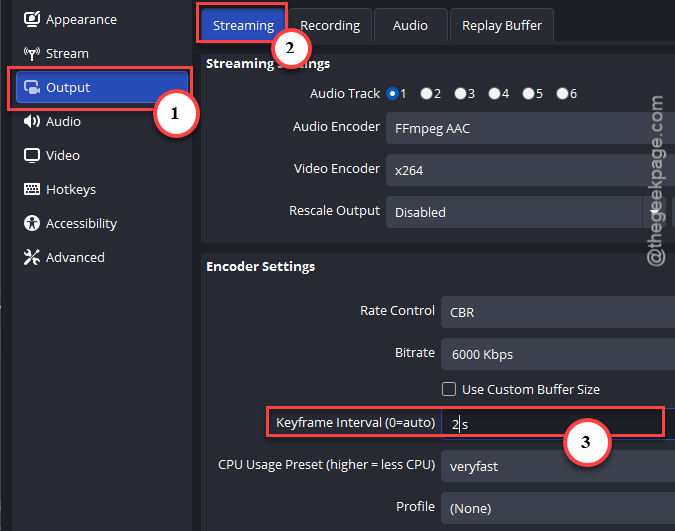Image resolution: width=675 pixels, height=531 pixels.
Task: Click the Stream antenna icon
Action: pyautogui.click(x=32, y=53)
